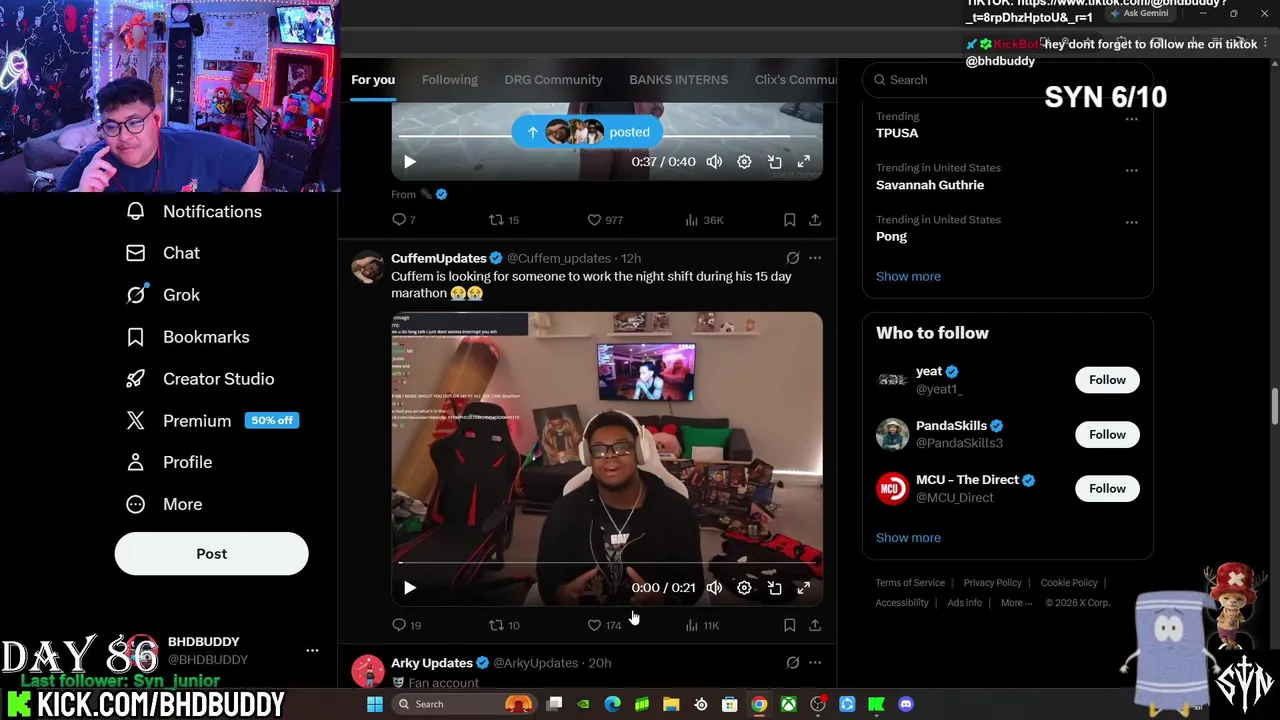The height and width of the screenshot is (720, 1280).
Task: Open the More circle menu in sidebar
Action: pos(136,504)
